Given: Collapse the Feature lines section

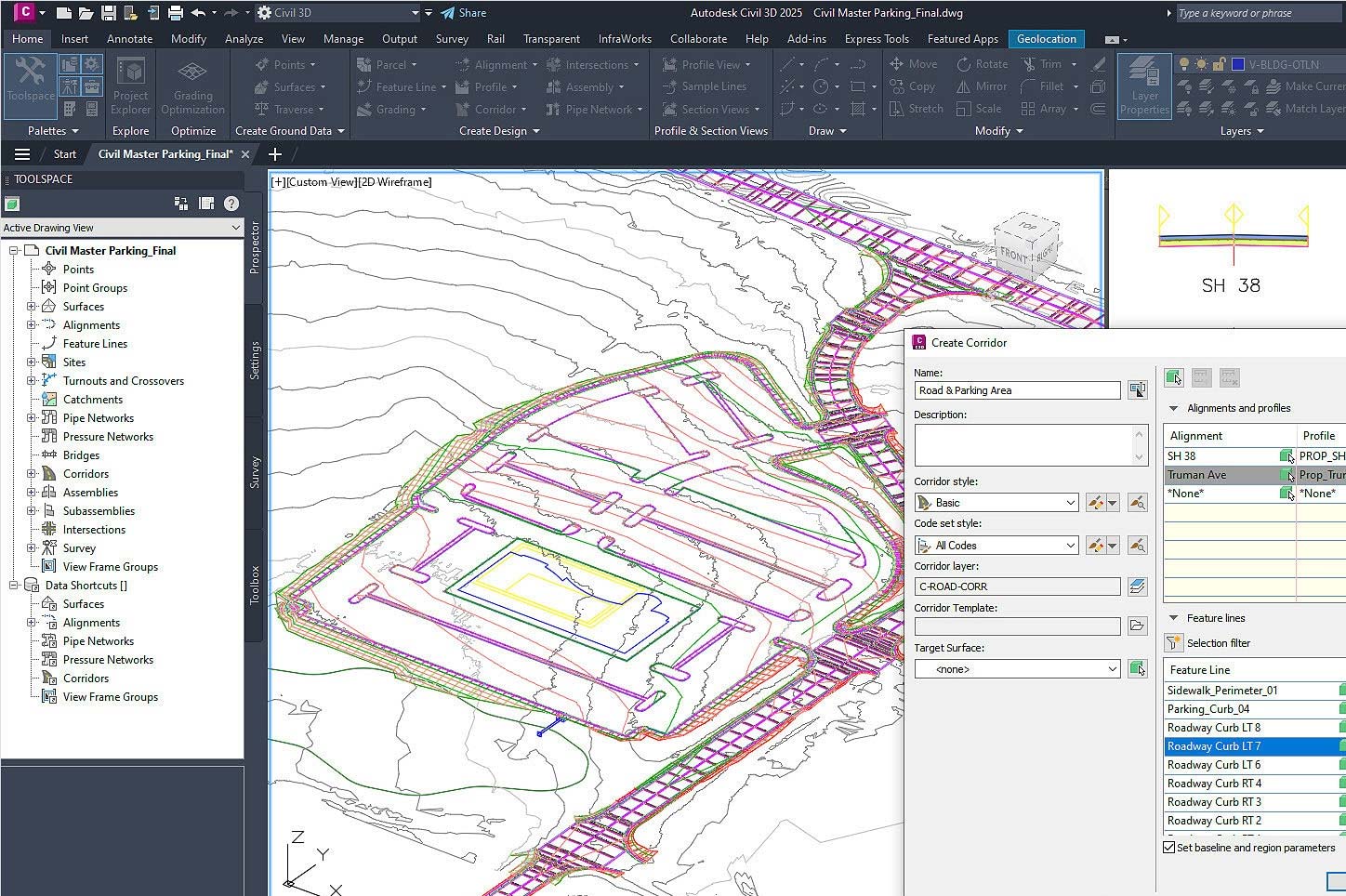Looking at the screenshot, I should 1173,618.
